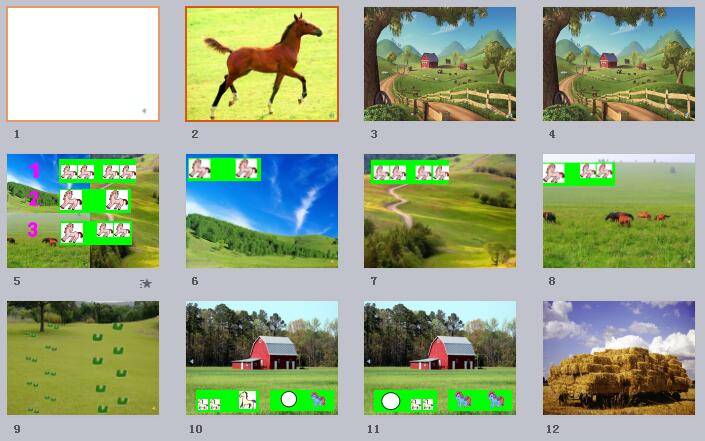Select slide 7 with the winding path
The height and width of the screenshot is (441, 705).
440,211
